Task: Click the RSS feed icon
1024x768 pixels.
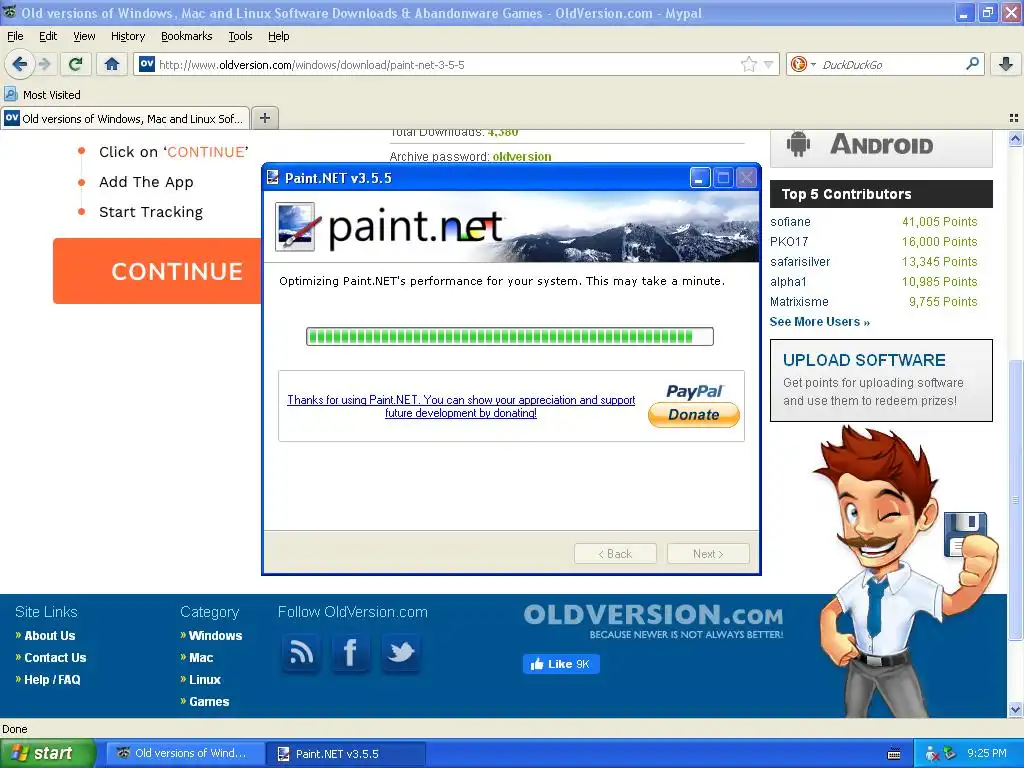Action: [x=301, y=652]
